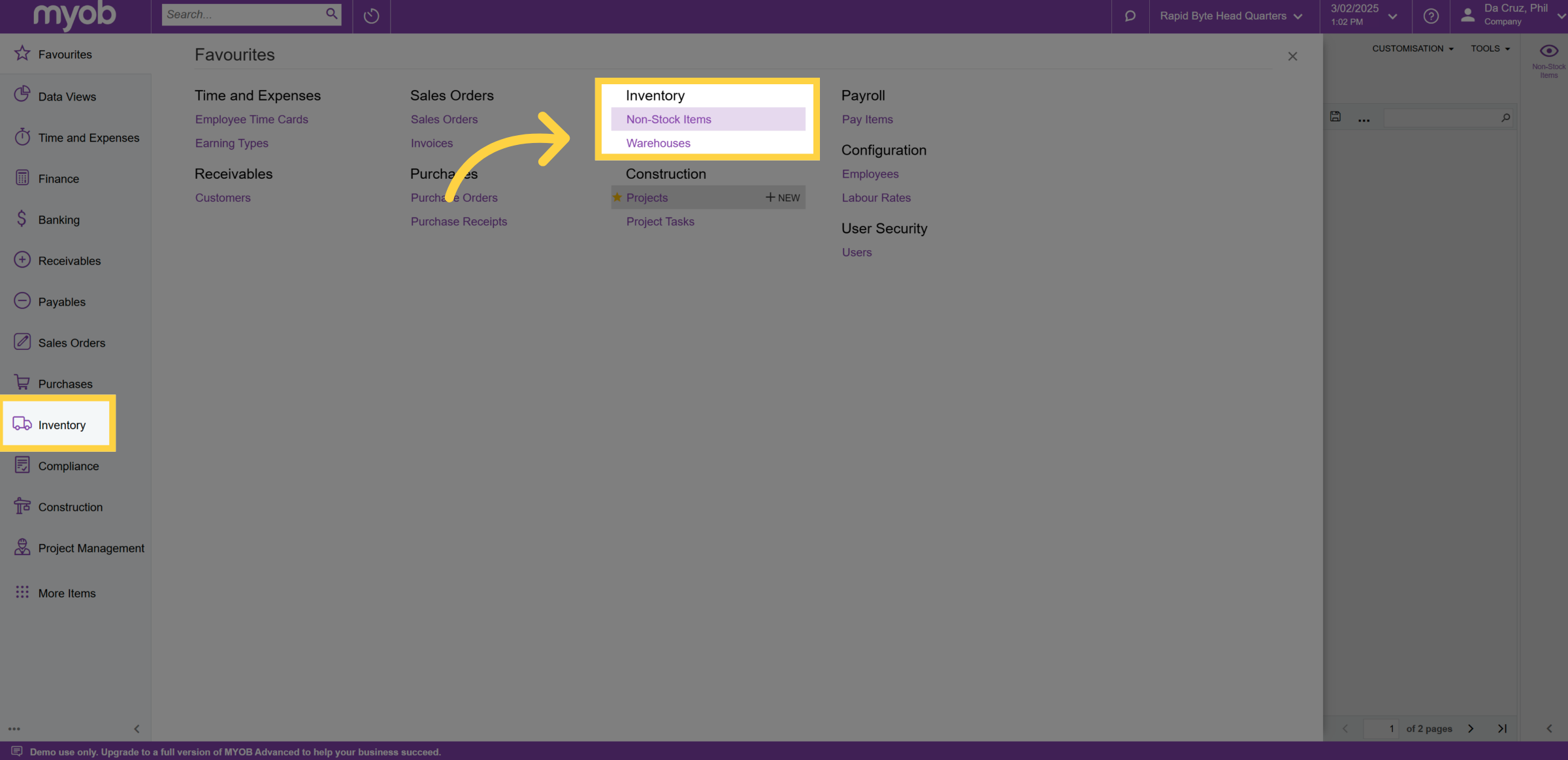Click the Finance calculator icon

pyautogui.click(x=22, y=178)
